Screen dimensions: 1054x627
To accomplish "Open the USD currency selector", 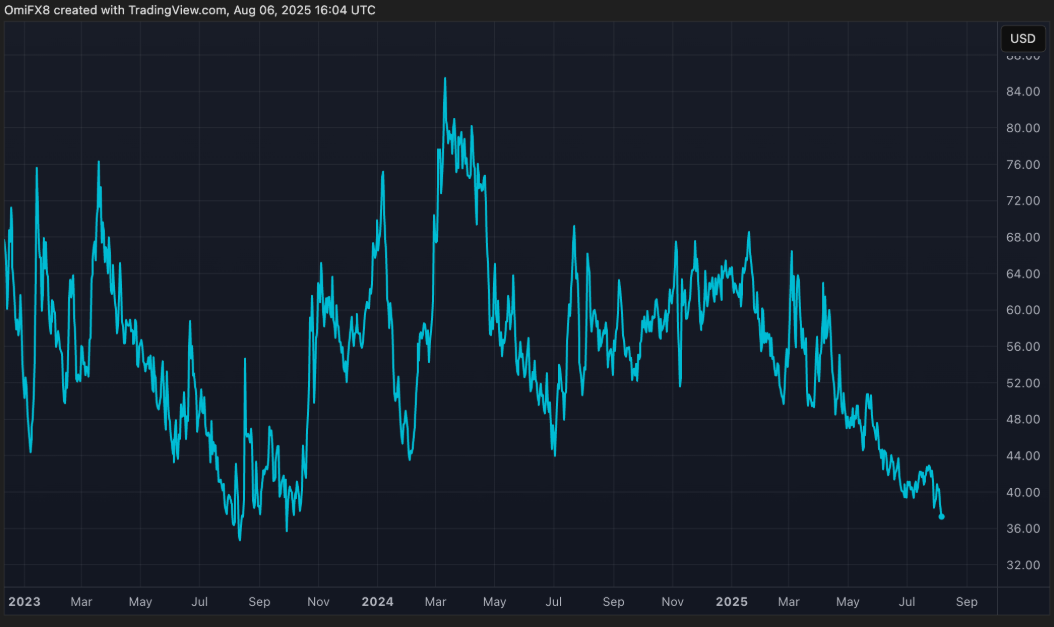I will pyautogui.click(x=1022, y=39).
